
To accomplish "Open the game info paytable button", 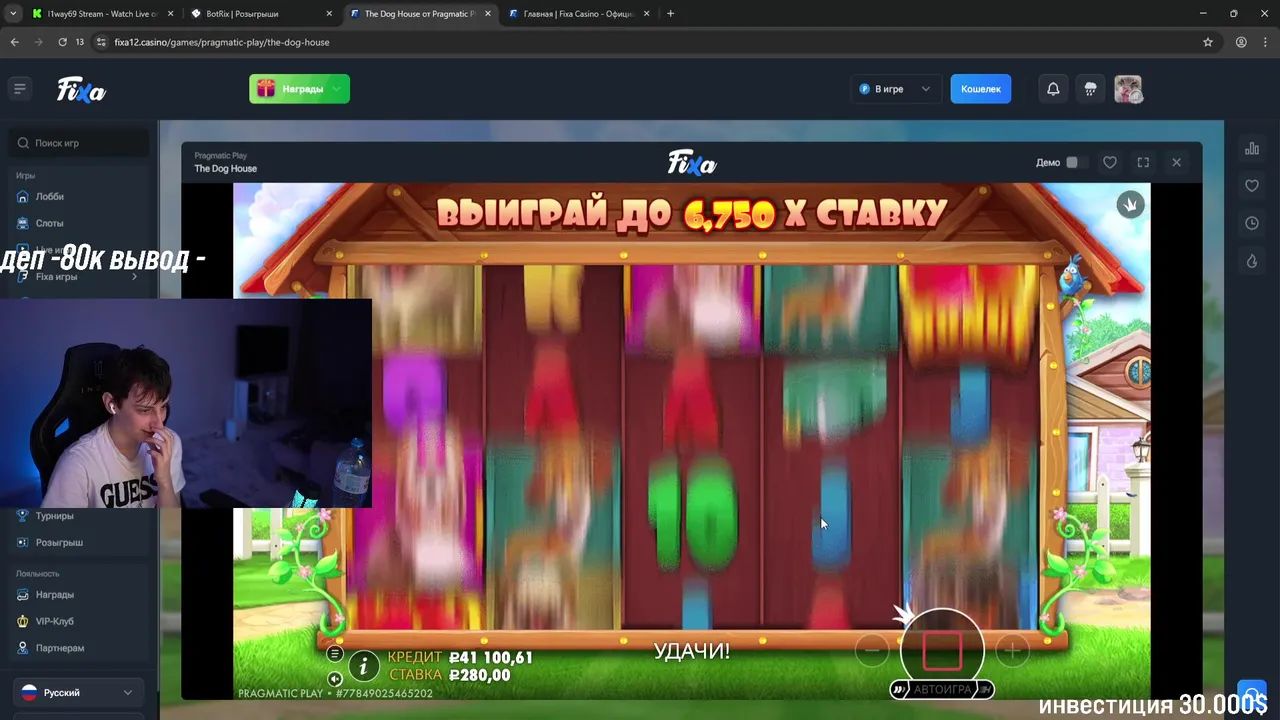I will click(x=364, y=666).
